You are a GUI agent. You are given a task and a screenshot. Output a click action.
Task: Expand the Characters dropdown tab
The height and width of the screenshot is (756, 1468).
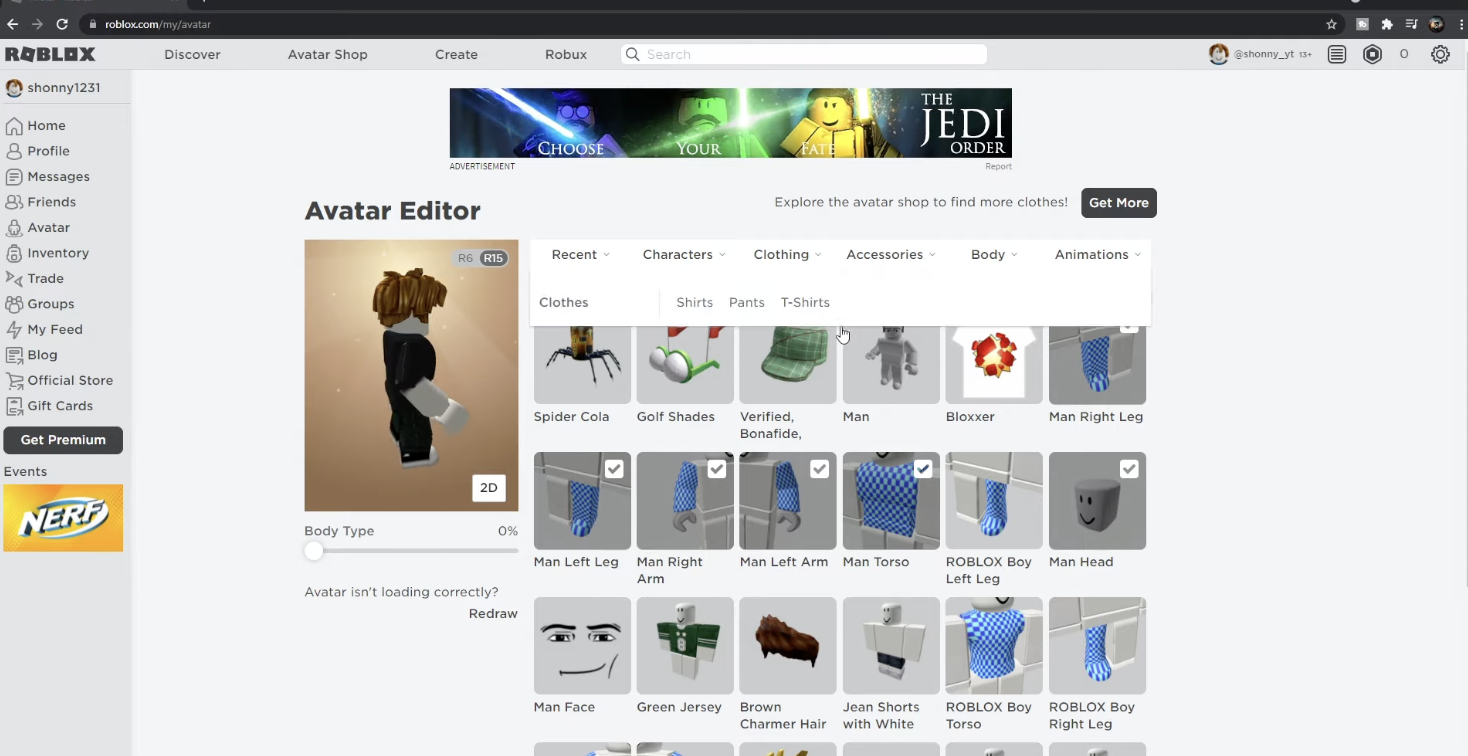pyautogui.click(x=684, y=255)
